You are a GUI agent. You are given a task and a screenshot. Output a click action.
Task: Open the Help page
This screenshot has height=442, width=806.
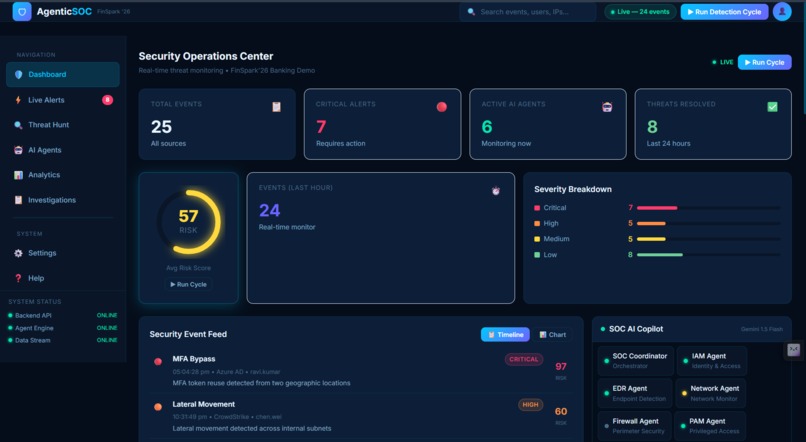tap(63, 278)
